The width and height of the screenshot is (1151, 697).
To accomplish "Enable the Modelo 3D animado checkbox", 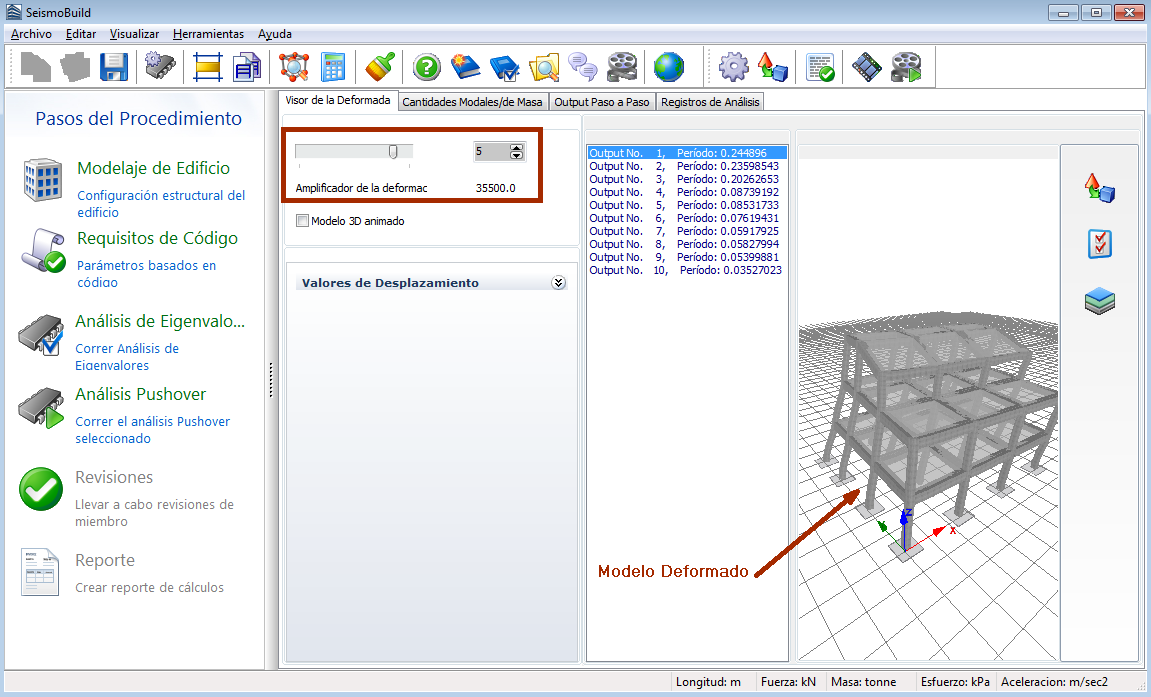I will tap(303, 221).
